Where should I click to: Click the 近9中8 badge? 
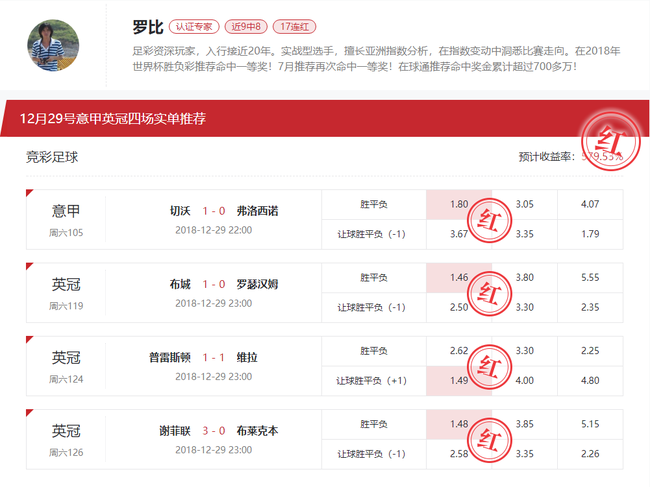[246, 27]
